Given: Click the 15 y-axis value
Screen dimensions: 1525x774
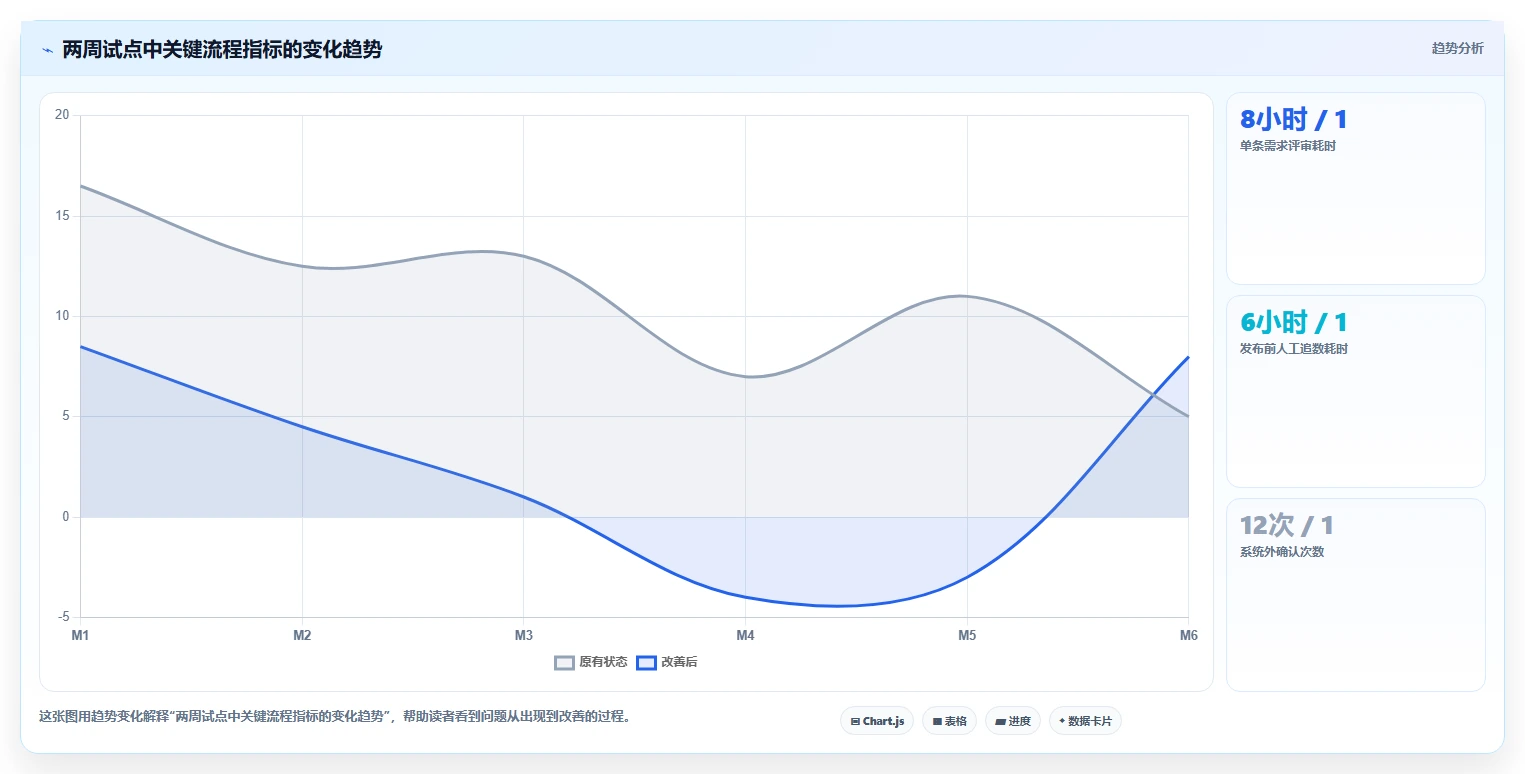Looking at the screenshot, I should click(62, 216).
